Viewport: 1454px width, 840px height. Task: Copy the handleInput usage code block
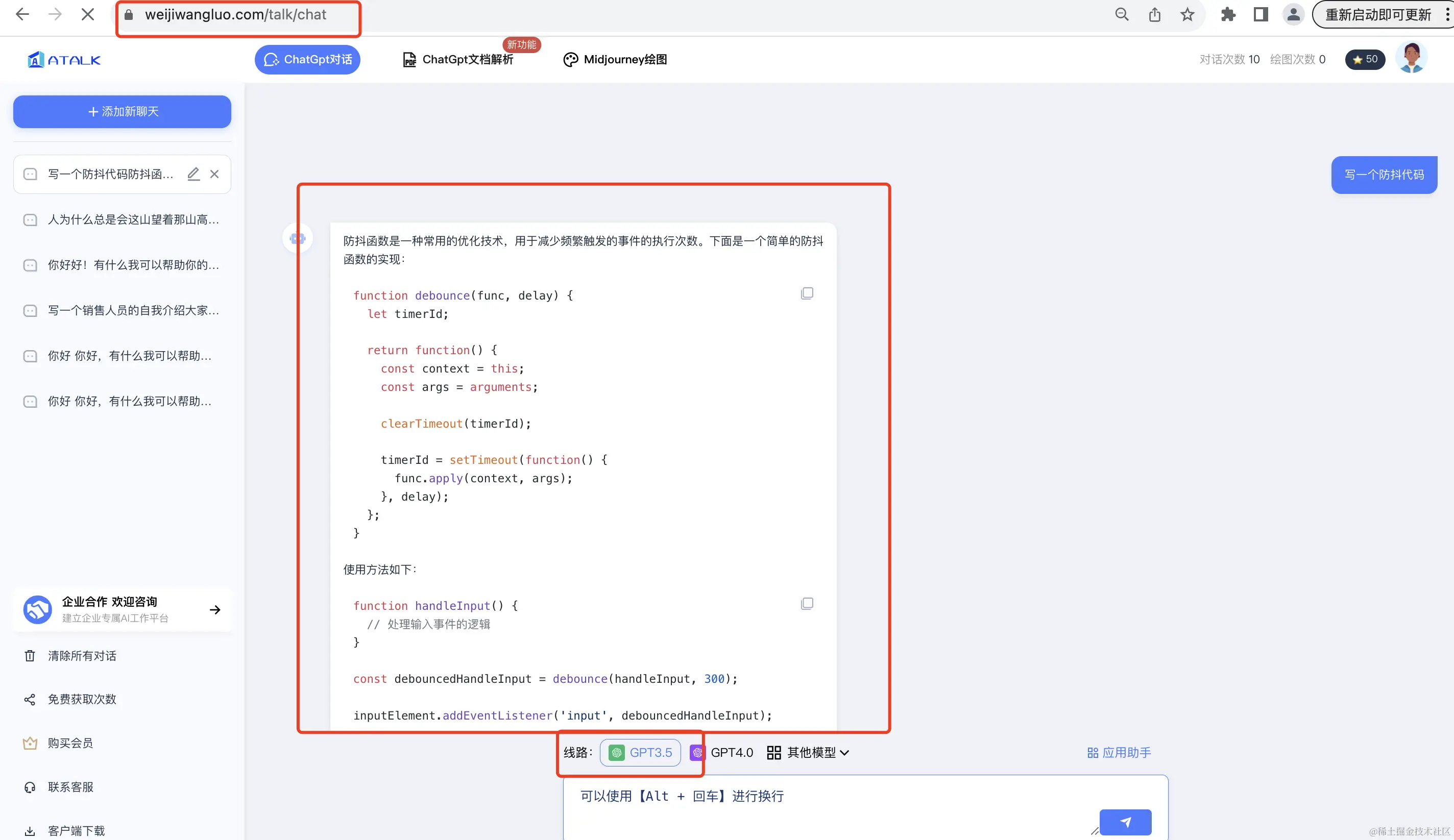(x=807, y=603)
